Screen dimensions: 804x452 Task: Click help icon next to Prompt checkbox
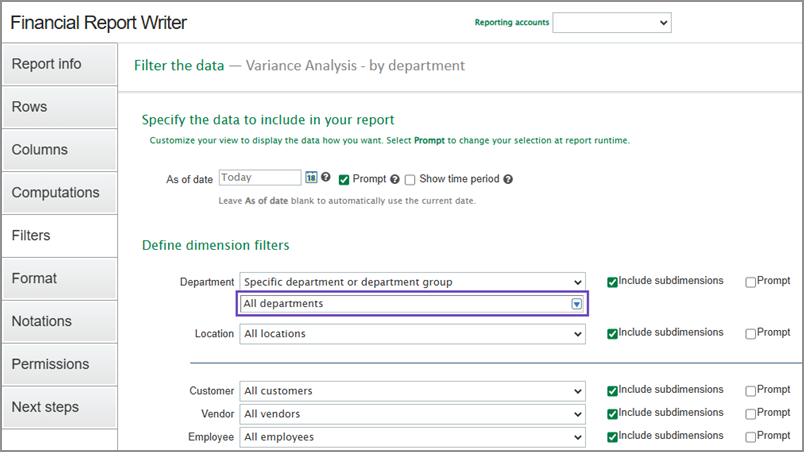pyautogui.click(x=395, y=180)
